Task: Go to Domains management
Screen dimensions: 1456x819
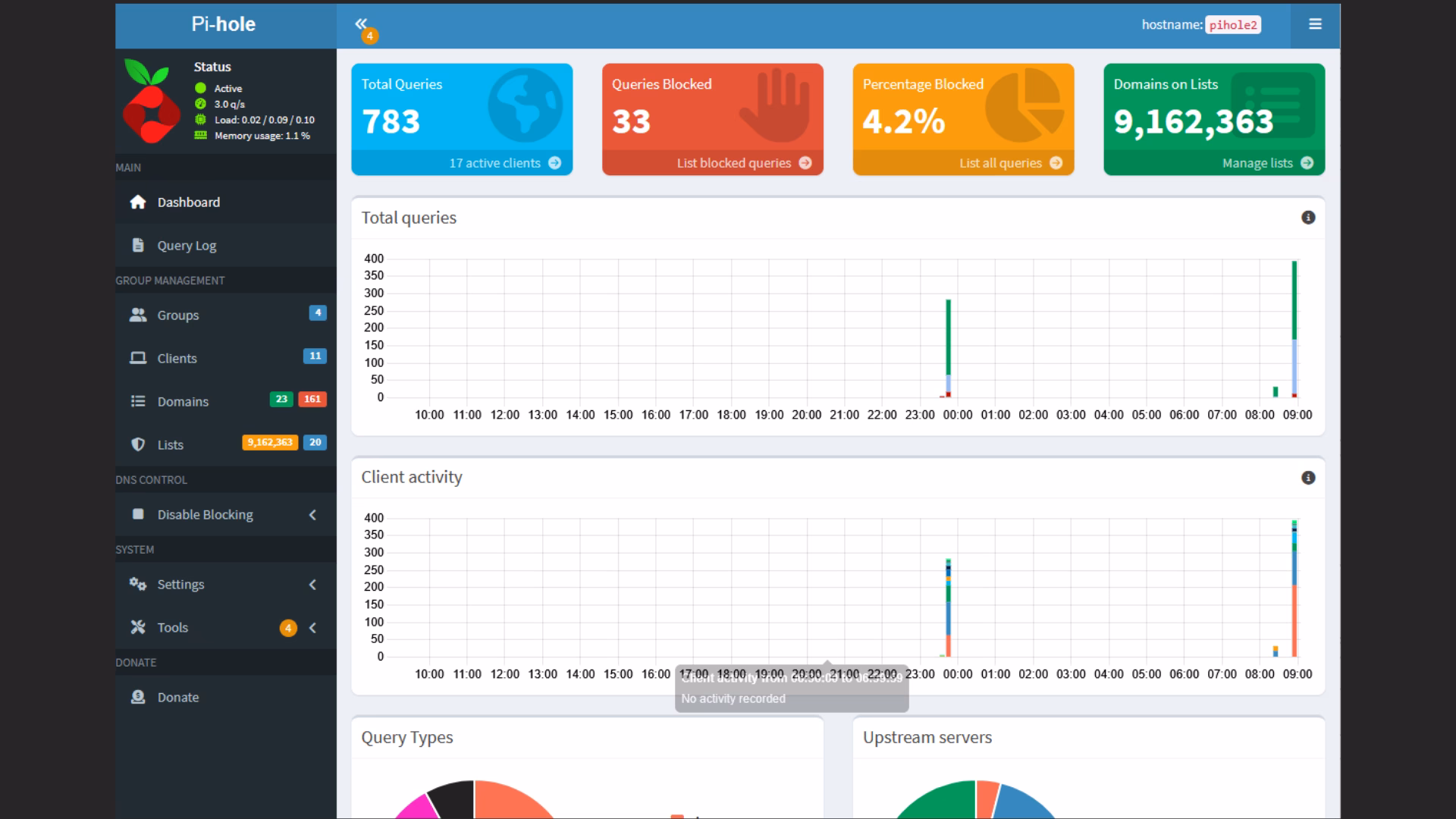Action: (x=225, y=401)
